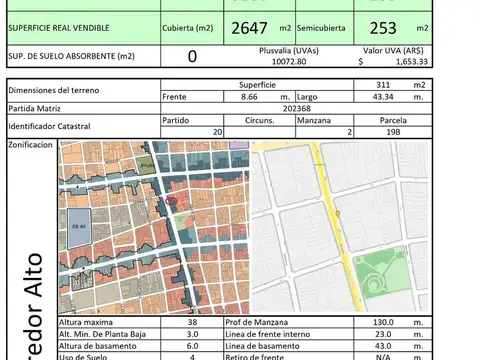The height and width of the screenshot is (360, 480).
Task: Select the 10072.80 plusvalia value
Action: (x=289, y=62)
